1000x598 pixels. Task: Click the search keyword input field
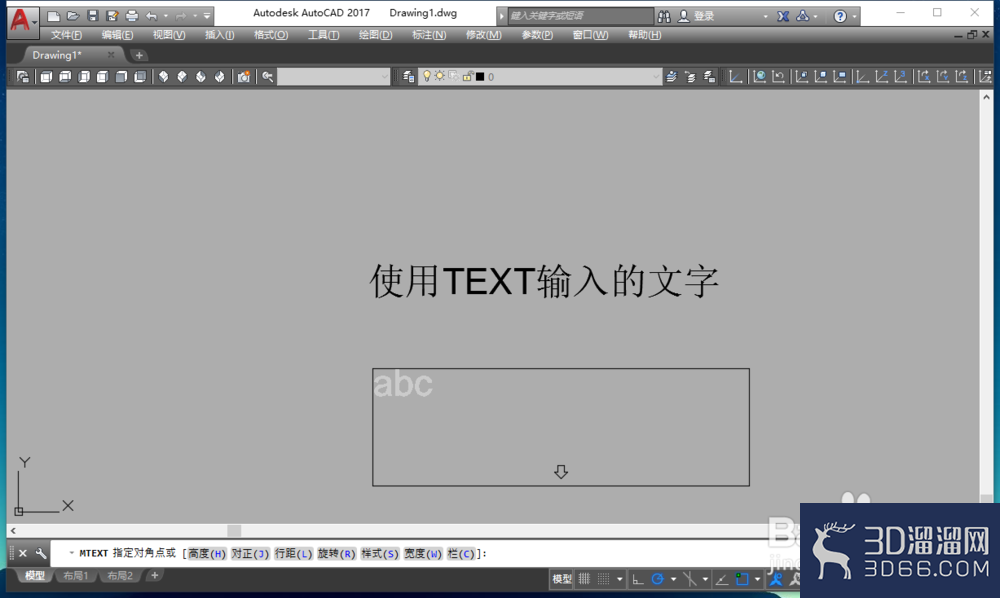(580, 16)
